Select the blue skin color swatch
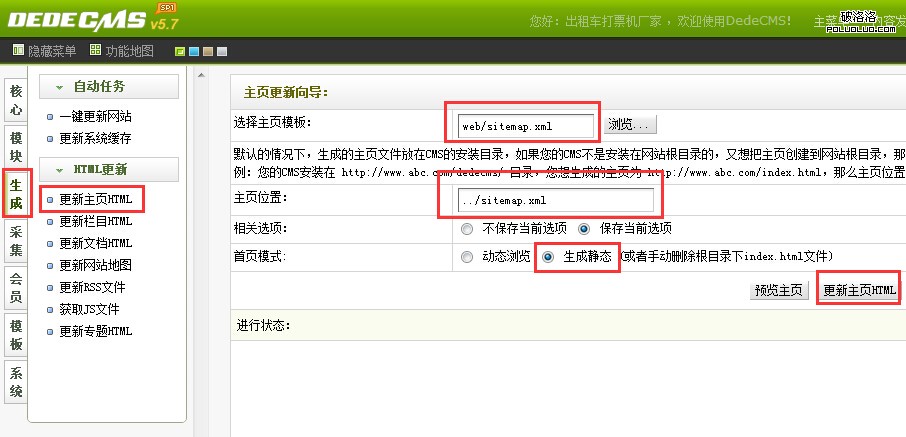906x437 pixels. coord(194,51)
